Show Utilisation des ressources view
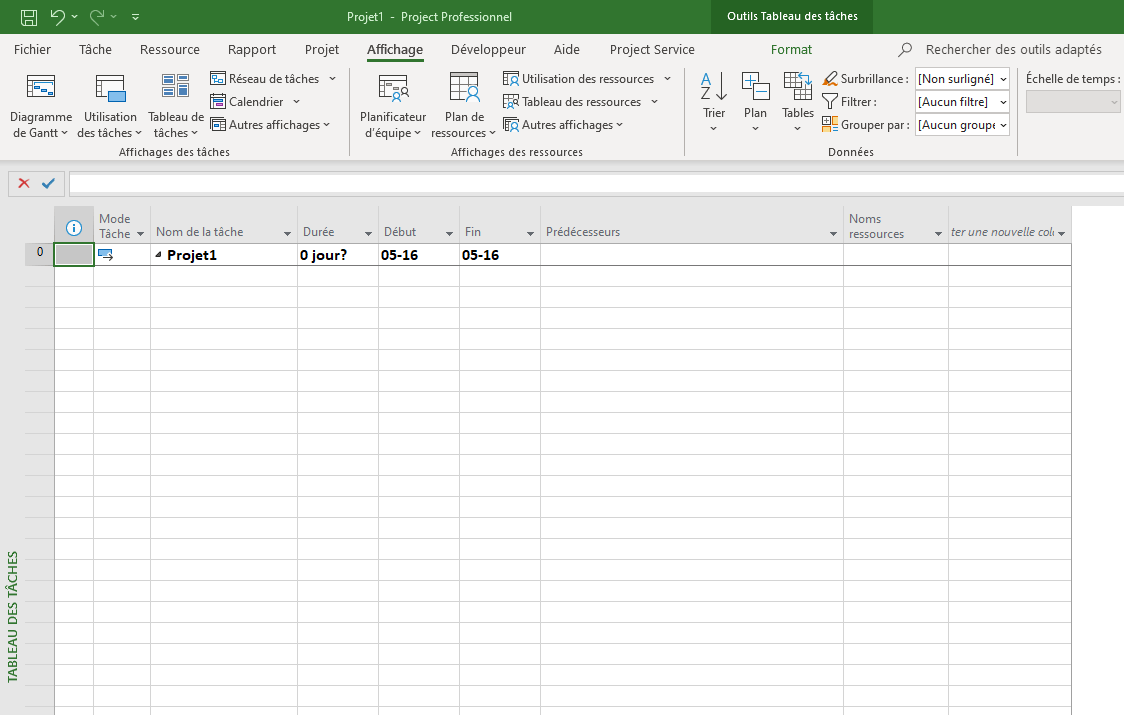 coord(579,79)
